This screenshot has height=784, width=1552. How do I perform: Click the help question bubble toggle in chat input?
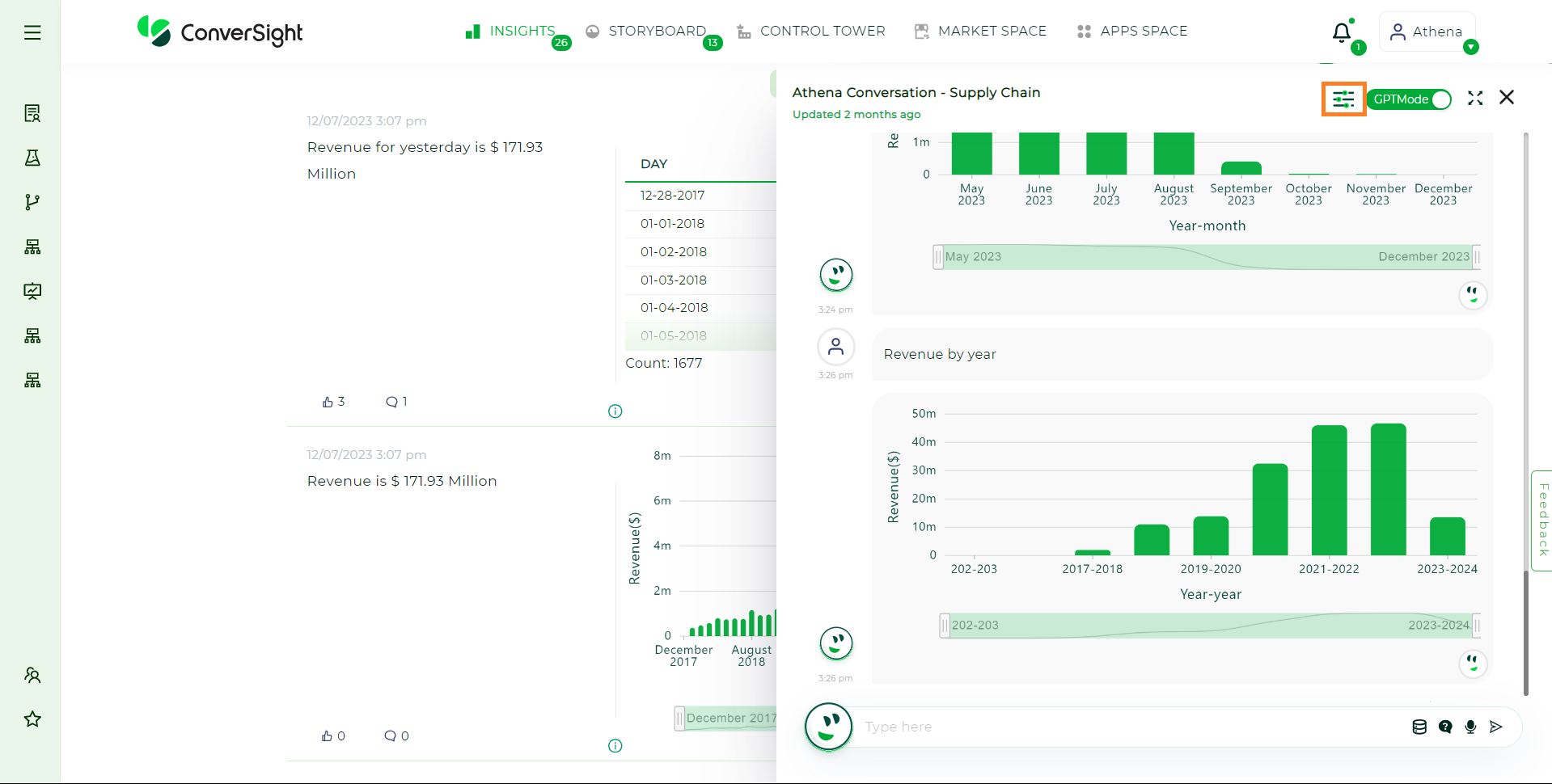pos(1444,727)
